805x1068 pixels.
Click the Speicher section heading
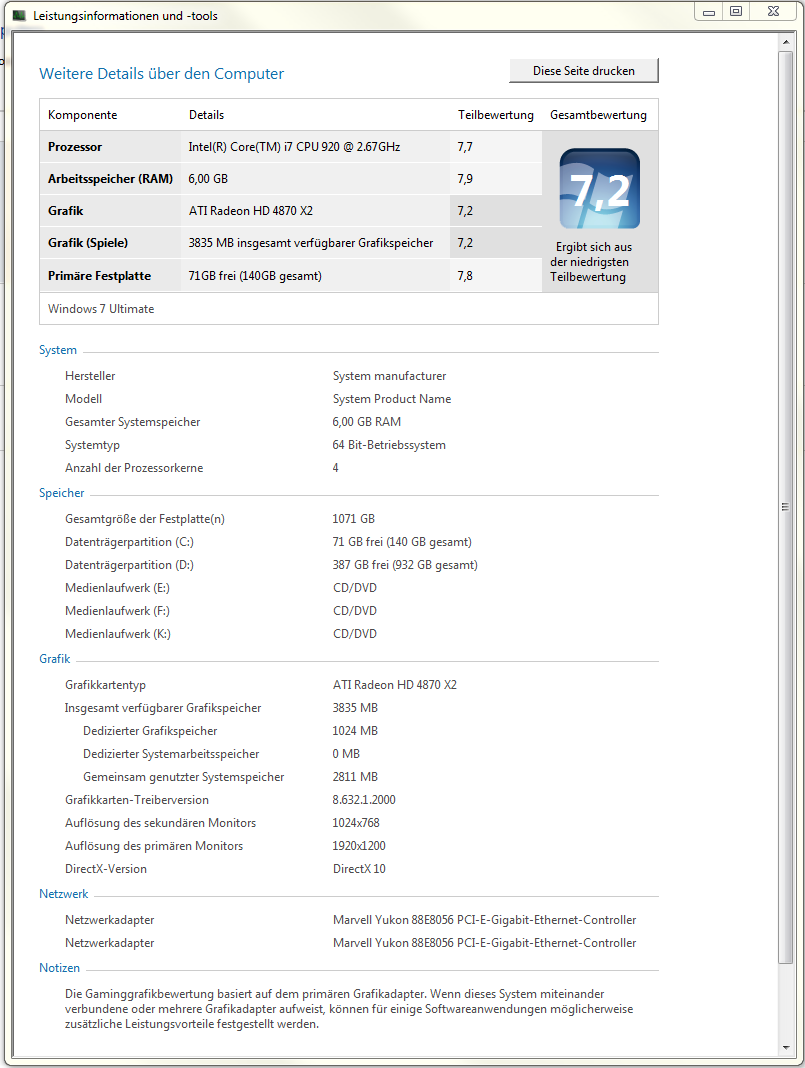click(61, 493)
